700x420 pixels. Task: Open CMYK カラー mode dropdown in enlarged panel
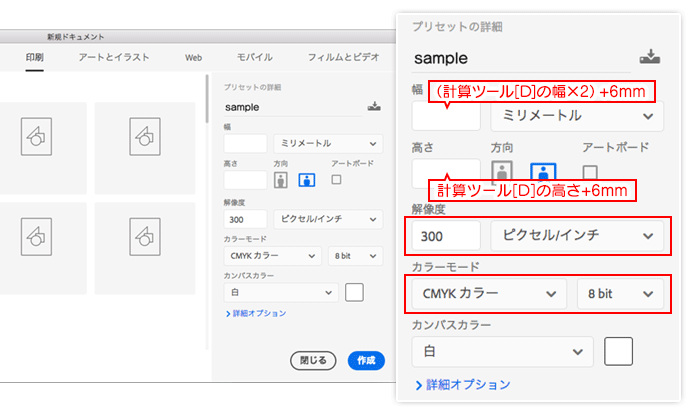[x=487, y=294]
